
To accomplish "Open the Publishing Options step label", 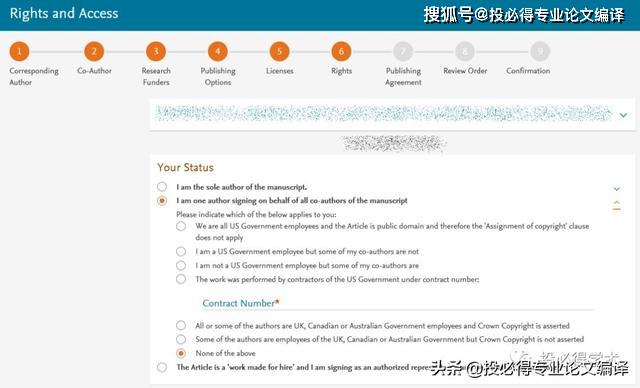I will (x=218, y=76).
